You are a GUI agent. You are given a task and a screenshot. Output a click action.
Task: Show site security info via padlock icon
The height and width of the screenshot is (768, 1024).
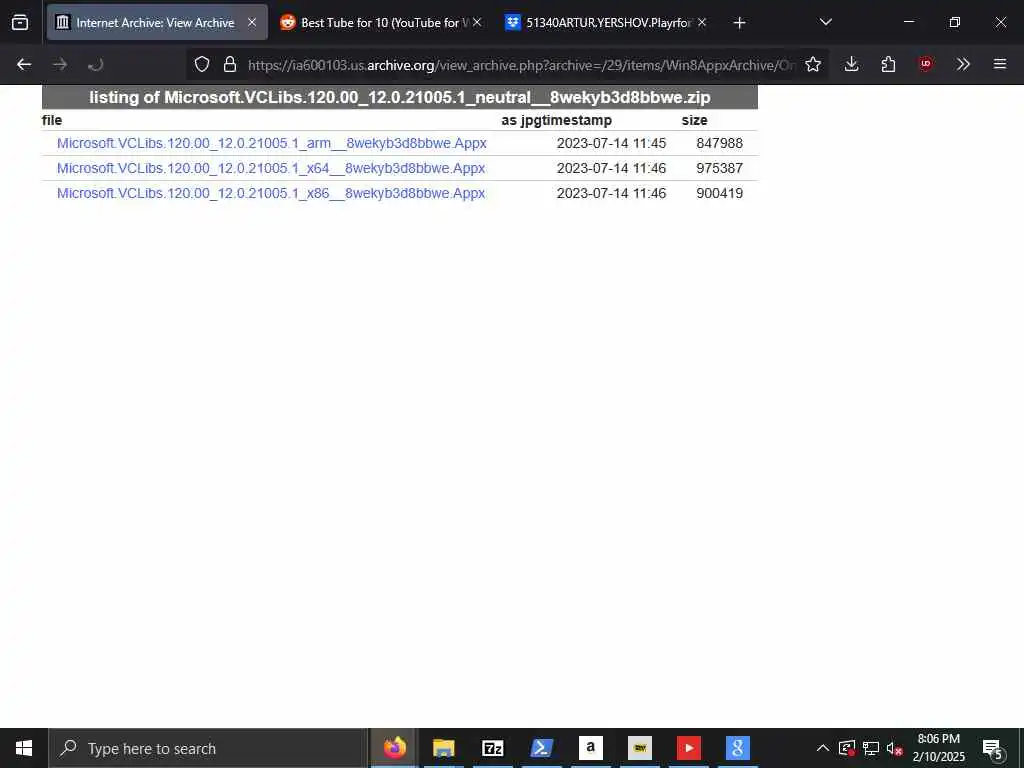(230, 65)
